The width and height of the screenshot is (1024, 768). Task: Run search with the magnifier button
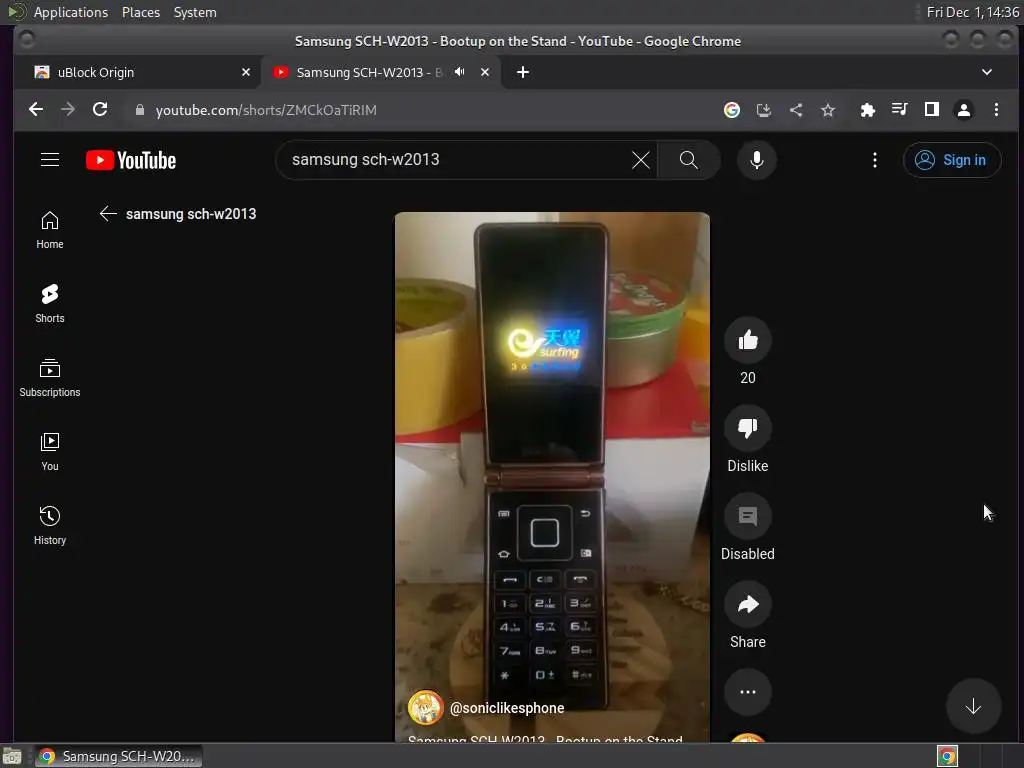point(688,160)
